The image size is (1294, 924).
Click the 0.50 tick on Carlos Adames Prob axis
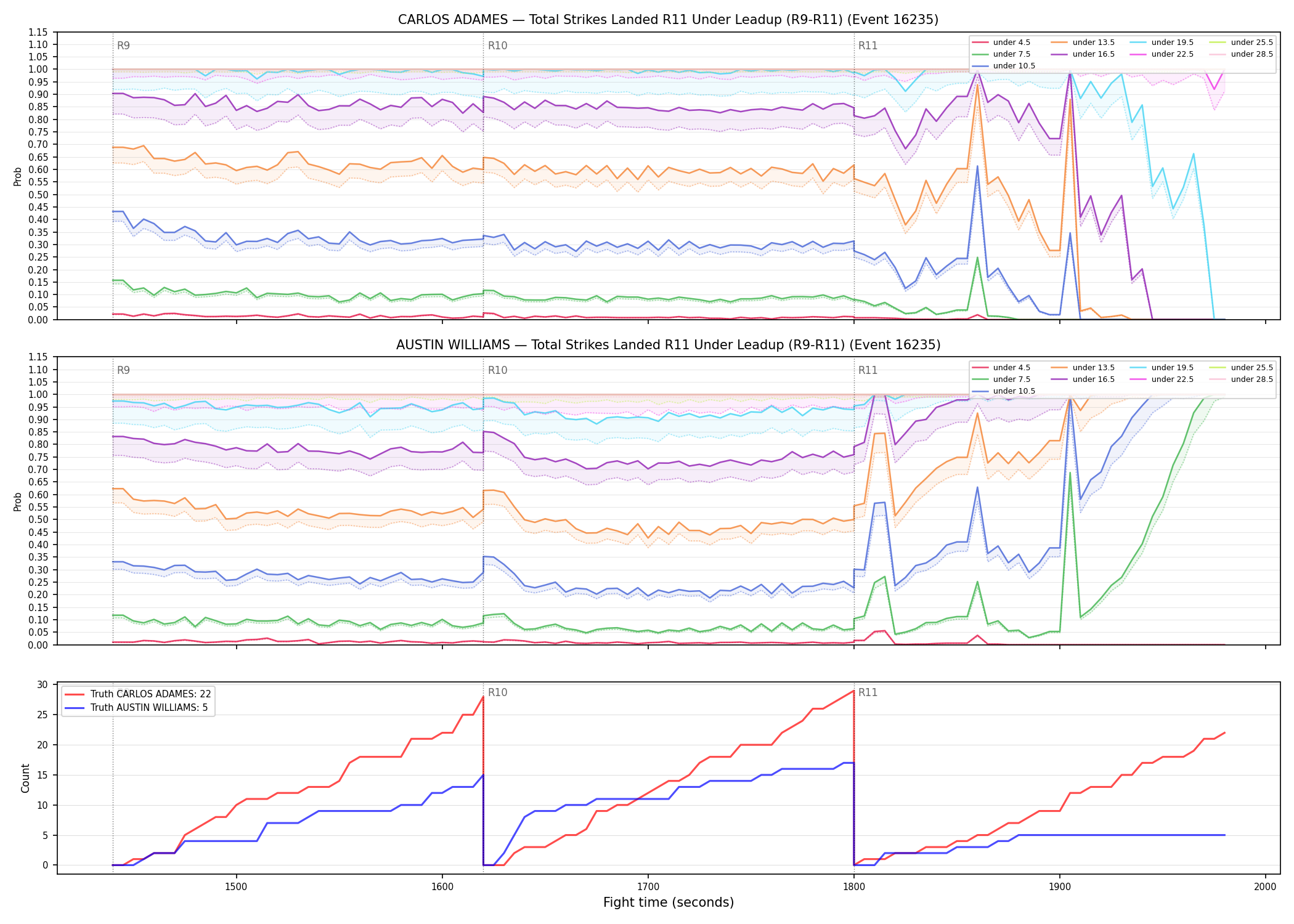point(38,195)
